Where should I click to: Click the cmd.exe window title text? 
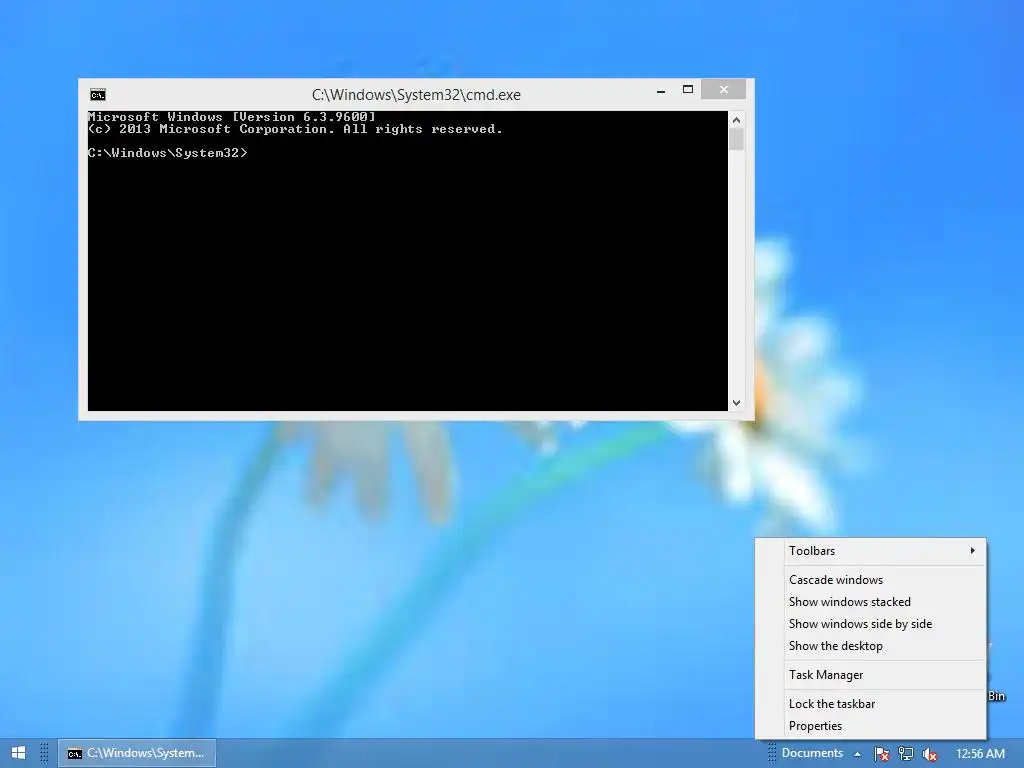[416, 95]
